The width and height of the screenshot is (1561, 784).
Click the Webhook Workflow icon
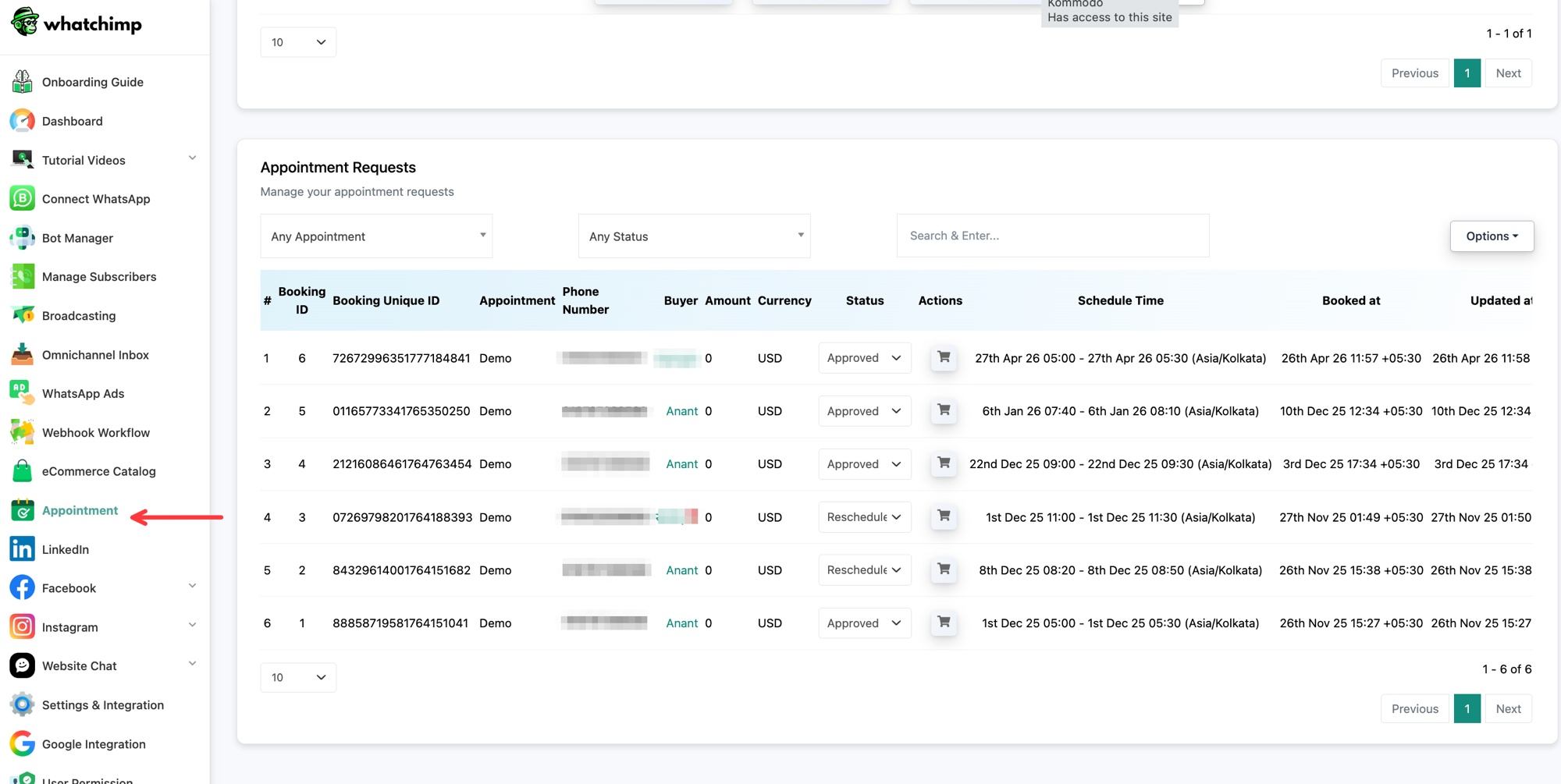(23, 432)
